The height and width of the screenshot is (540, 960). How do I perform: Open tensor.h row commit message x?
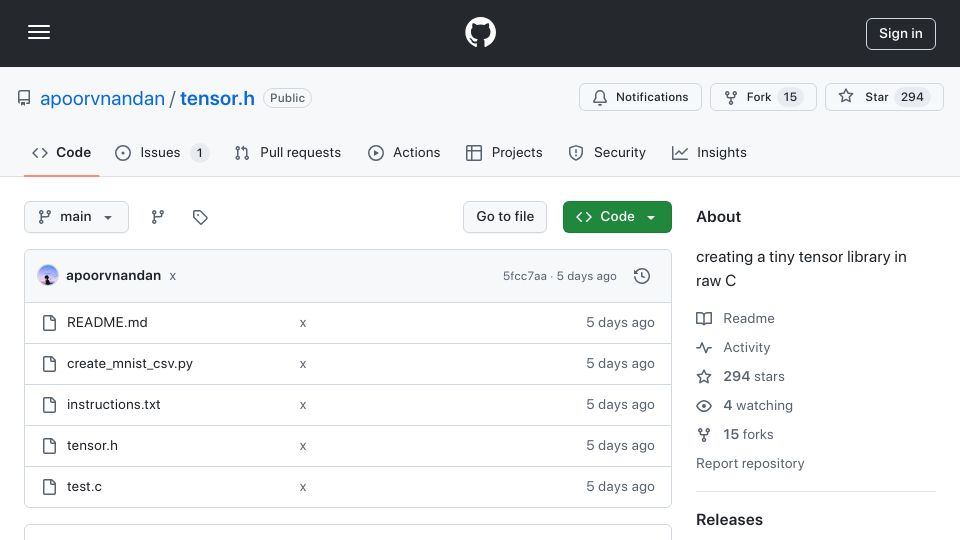[x=302, y=446]
